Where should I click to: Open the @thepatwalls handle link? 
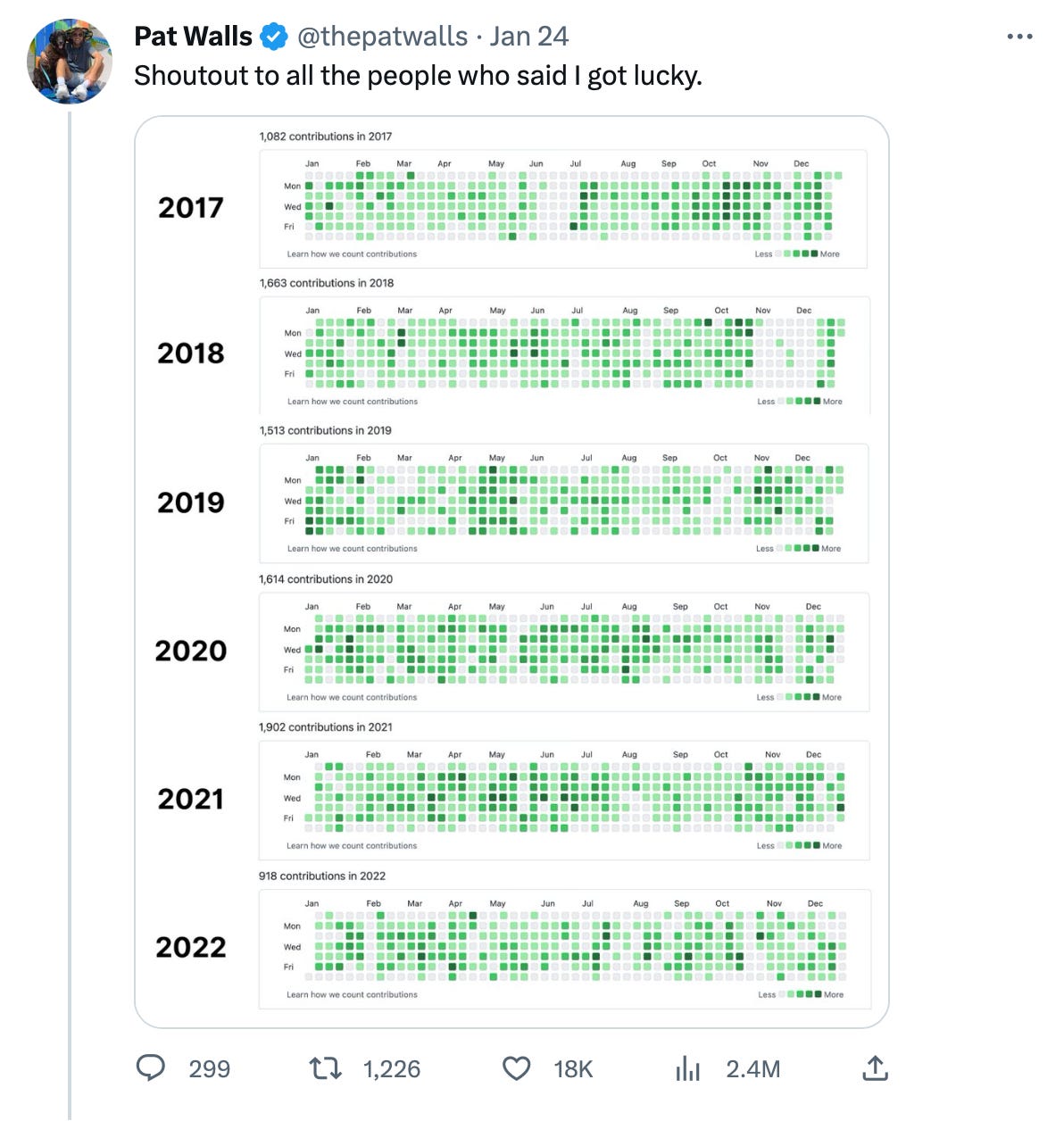(382, 37)
